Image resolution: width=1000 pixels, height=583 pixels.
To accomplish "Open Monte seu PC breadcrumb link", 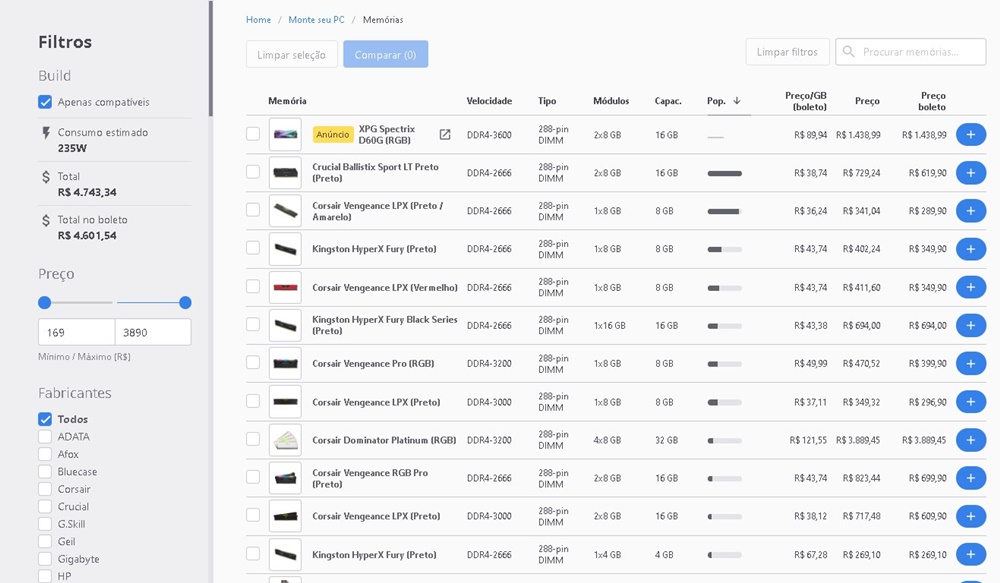I will click(316, 20).
